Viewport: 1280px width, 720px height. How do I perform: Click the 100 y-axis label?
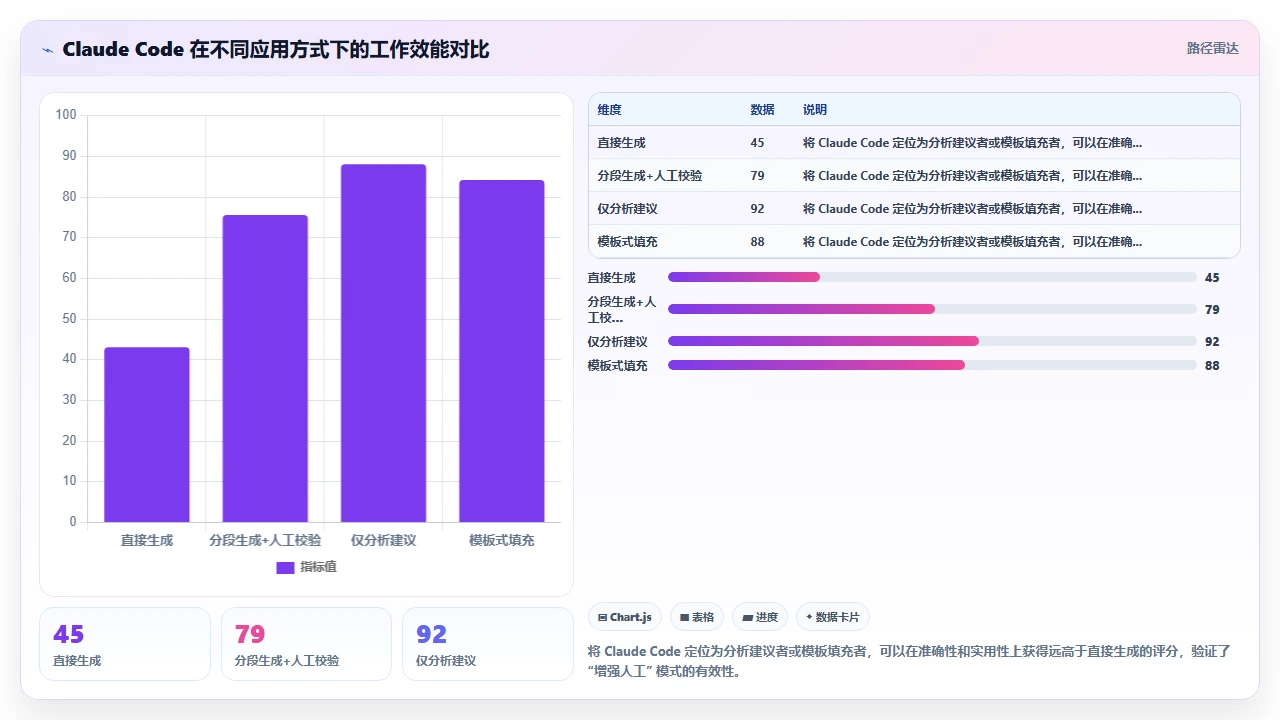(66, 115)
